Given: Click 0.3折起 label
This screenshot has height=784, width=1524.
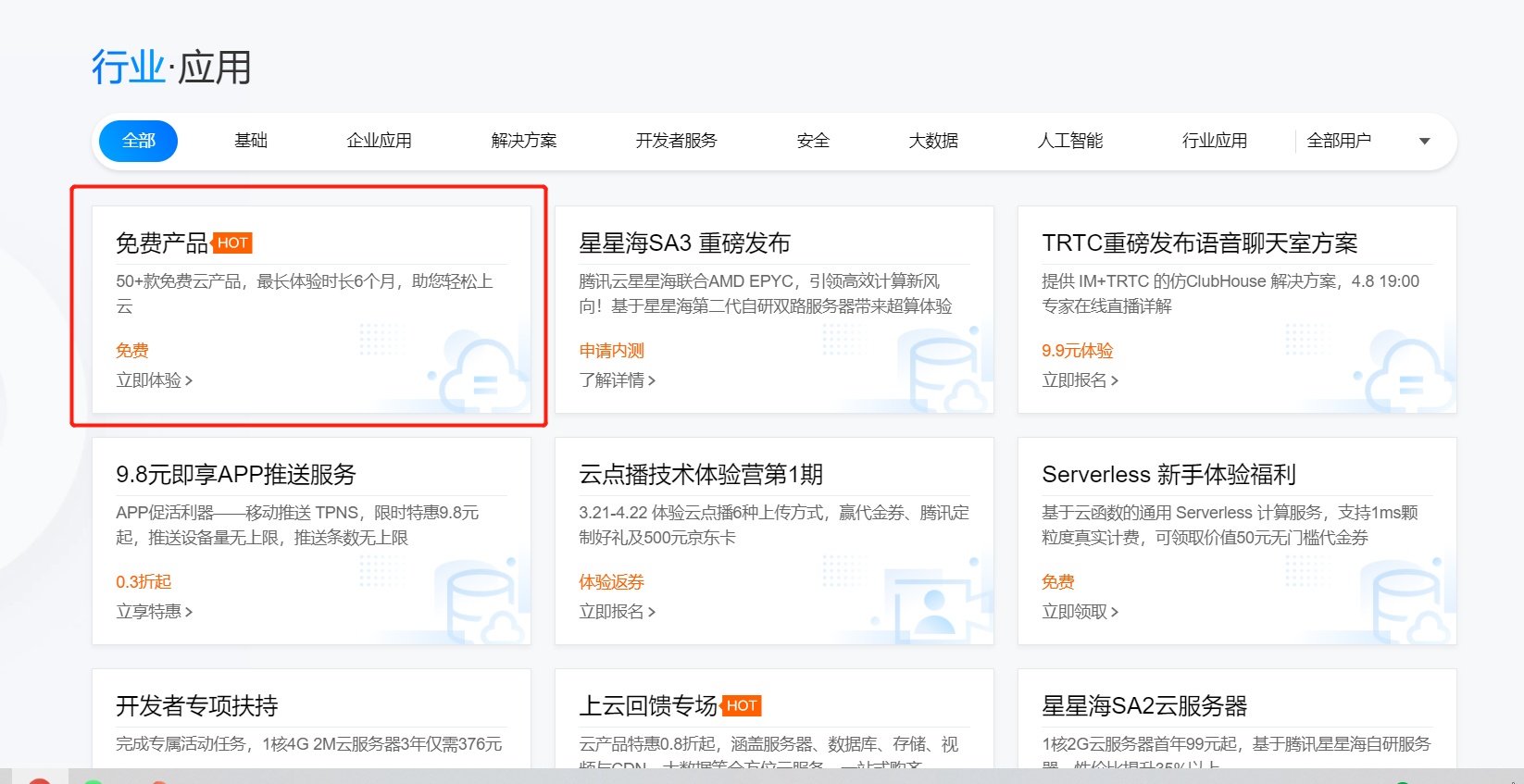Looking at the screenshot, I should [x=144, y=582].
